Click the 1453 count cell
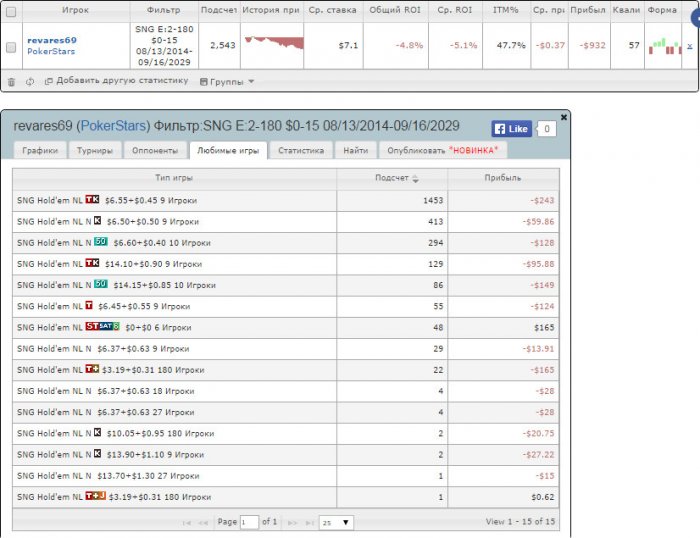This screenshot has width=700, height=538. (x=392, y=200)
